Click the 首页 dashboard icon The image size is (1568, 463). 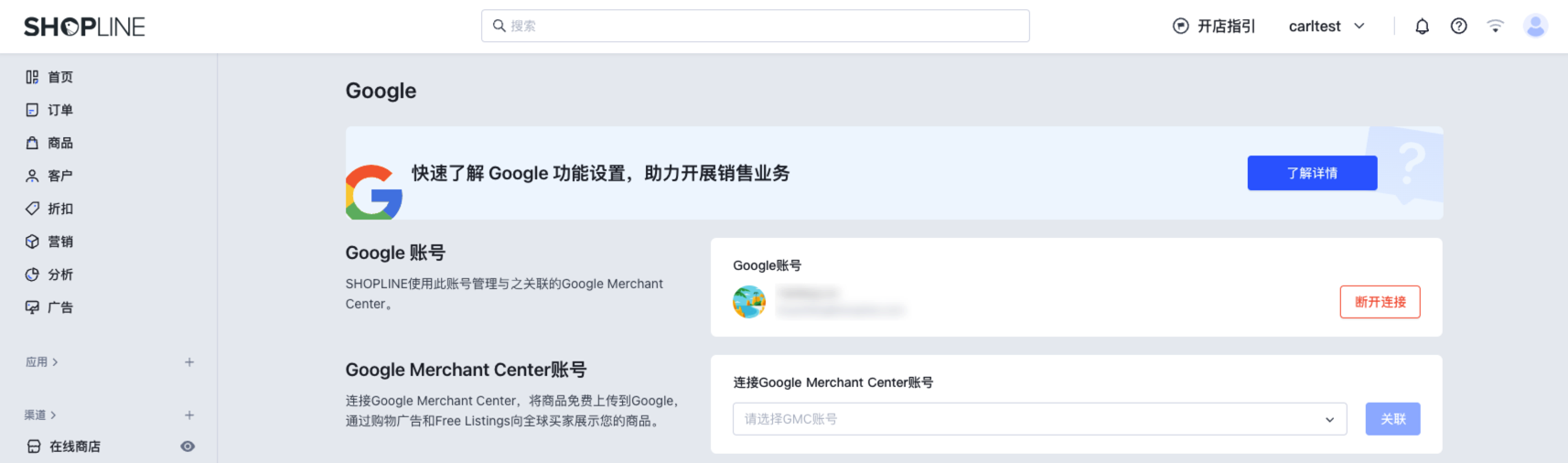pyautogui.click(x=32, y=77)
